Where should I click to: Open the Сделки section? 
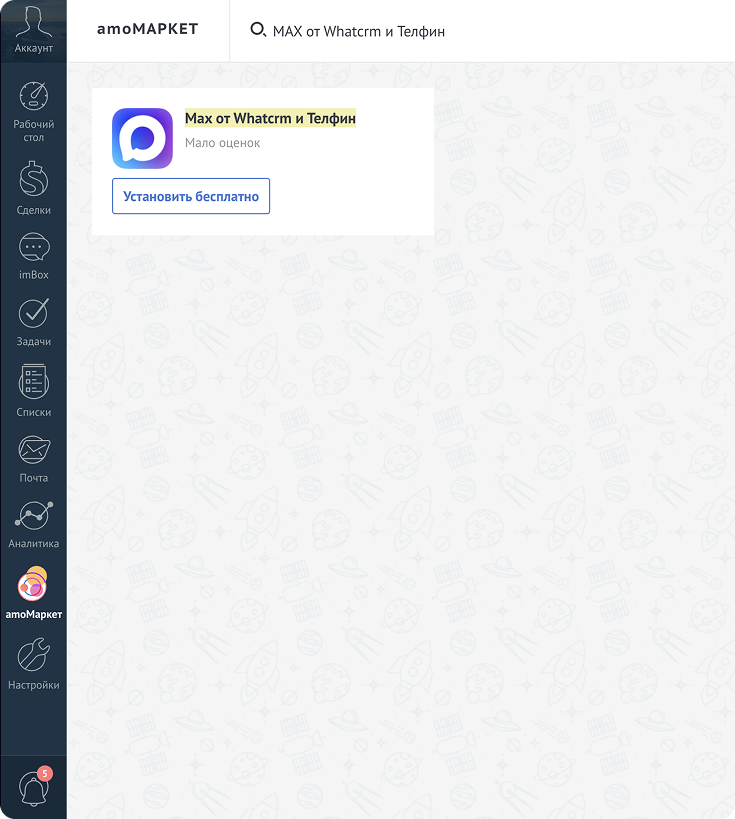click(33, 188)
